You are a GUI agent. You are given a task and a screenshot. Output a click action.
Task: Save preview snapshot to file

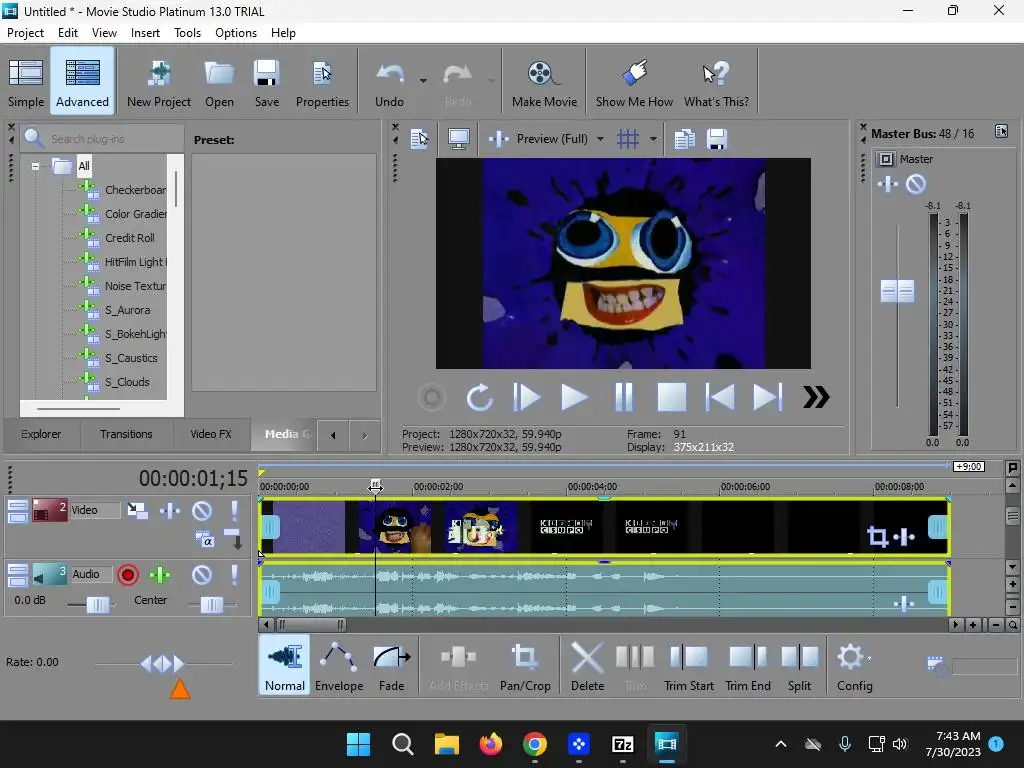pos(716,138)
